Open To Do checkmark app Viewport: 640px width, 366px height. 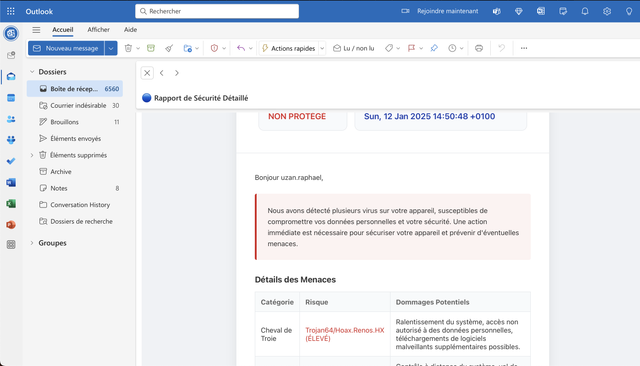coord(11,161)
